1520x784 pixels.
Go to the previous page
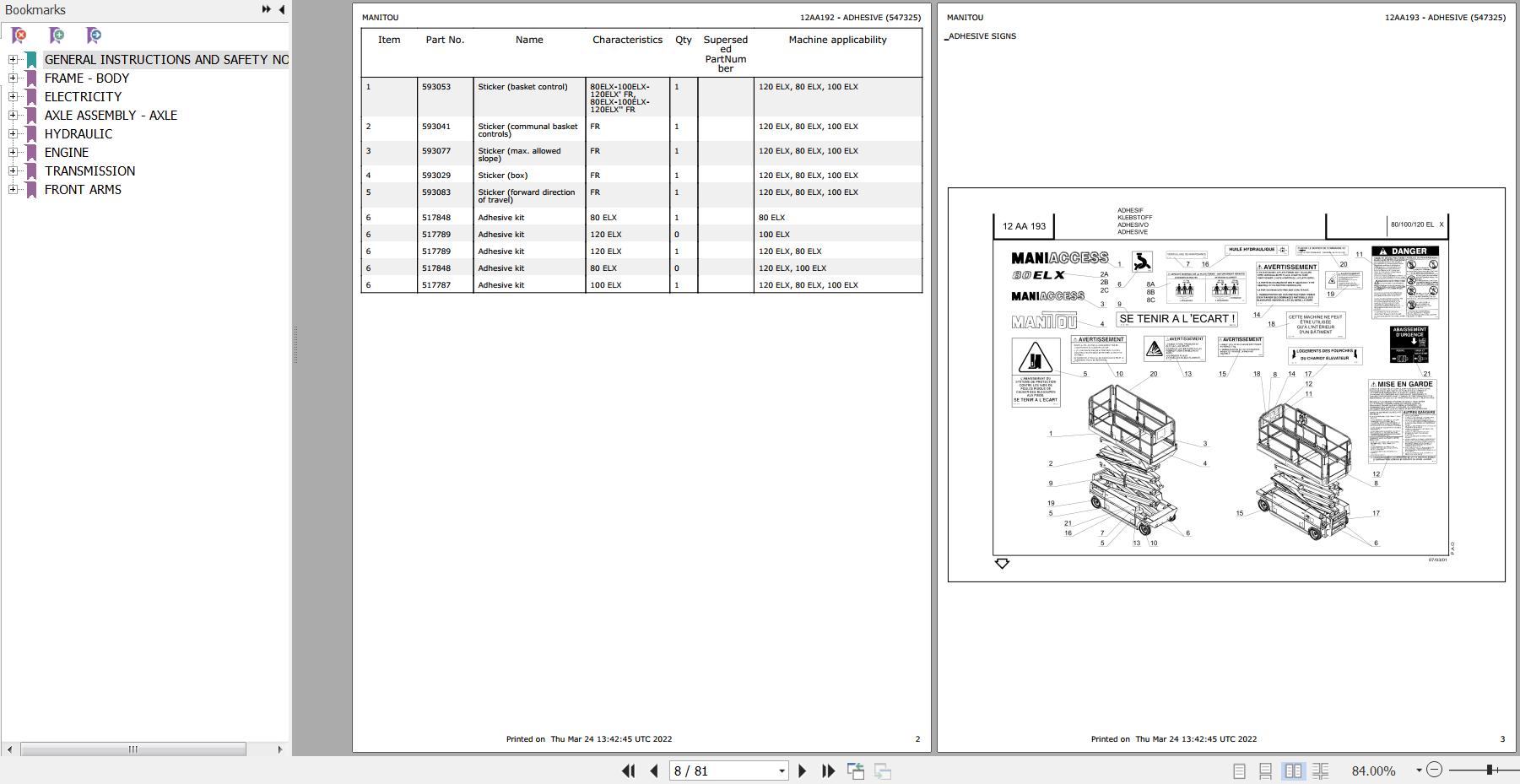(x=654, y=770)
